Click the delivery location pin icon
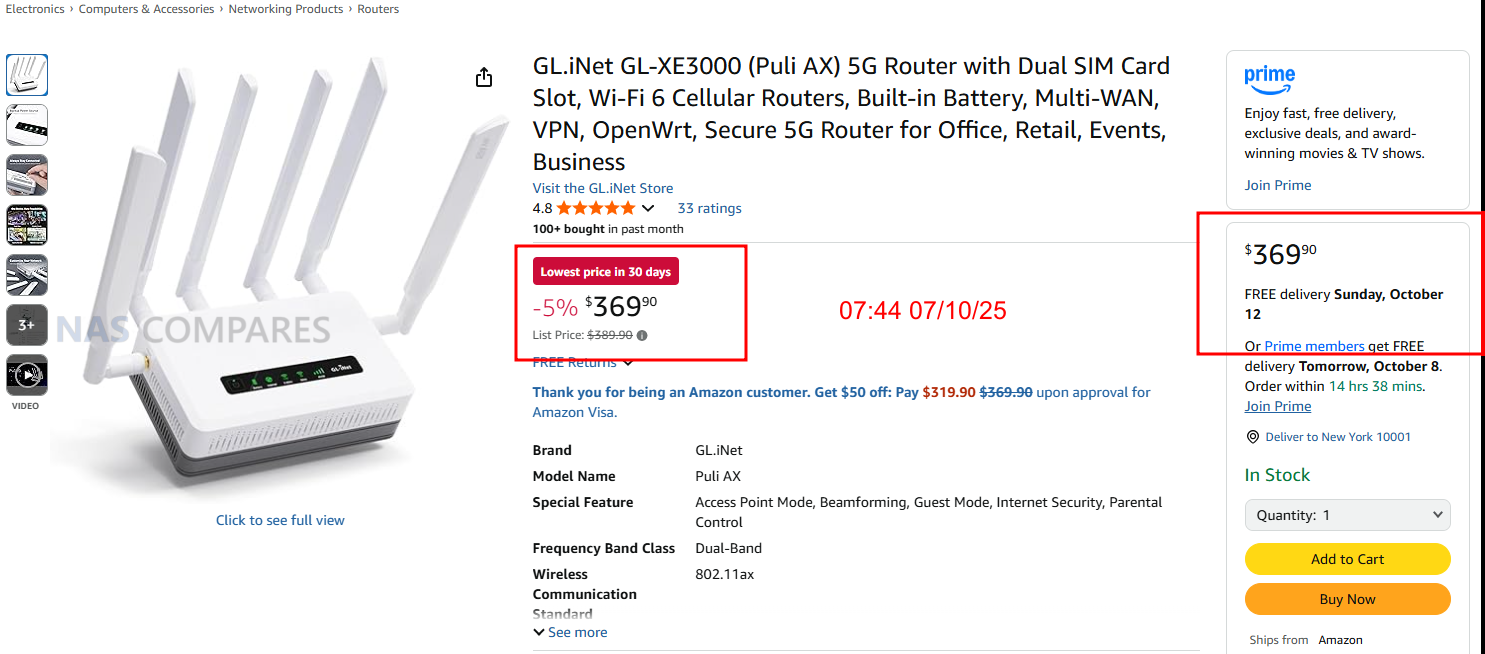The width and height of the screenshot is (1485, 654). pos(1252,437)
